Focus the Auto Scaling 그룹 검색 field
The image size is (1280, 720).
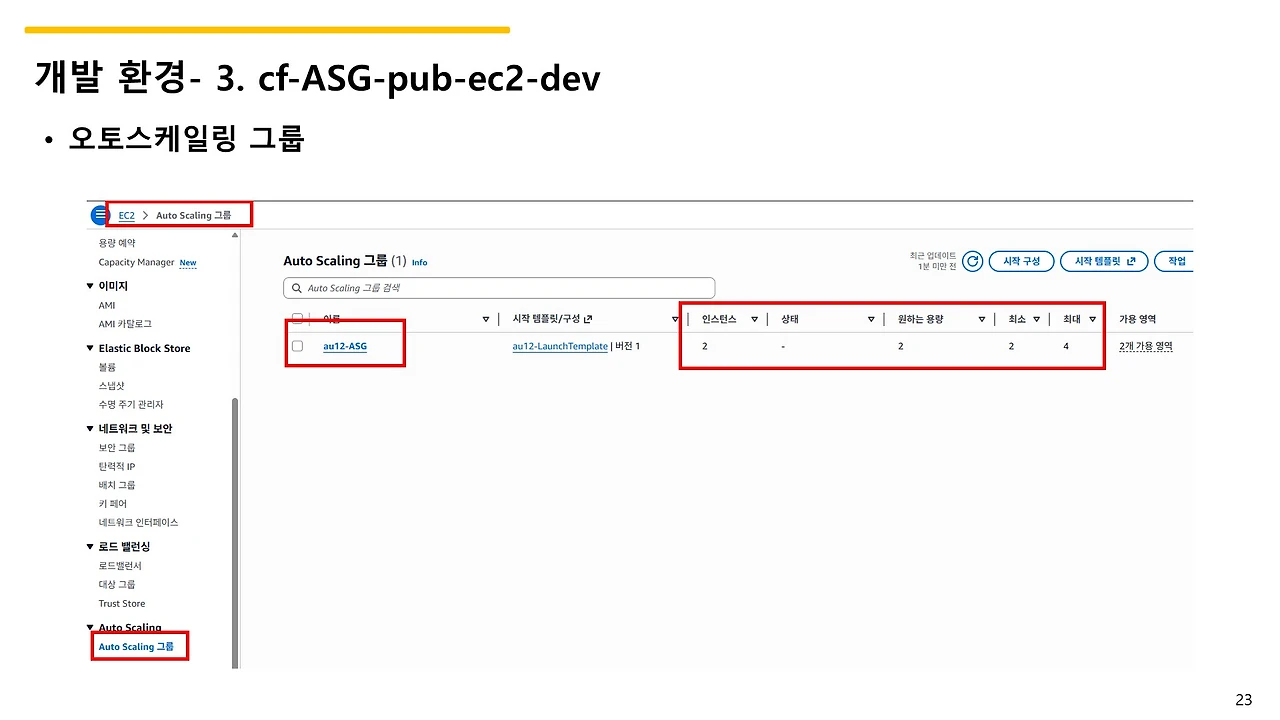(x=499, y=288)
